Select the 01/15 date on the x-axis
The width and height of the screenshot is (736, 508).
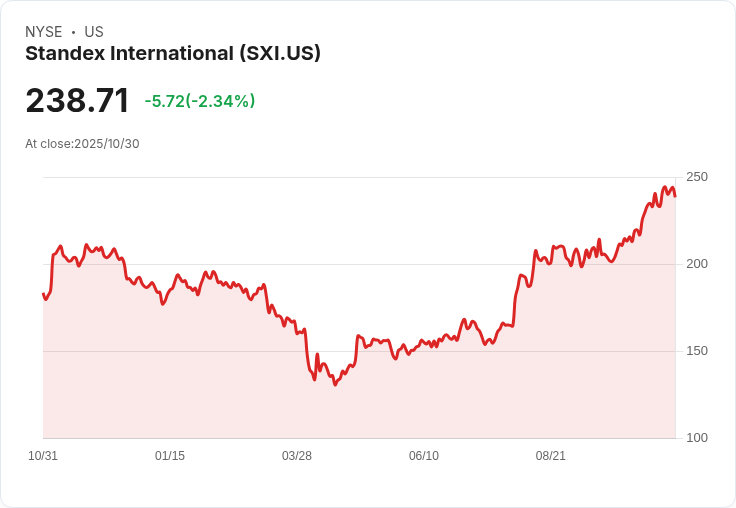(170, 456)
